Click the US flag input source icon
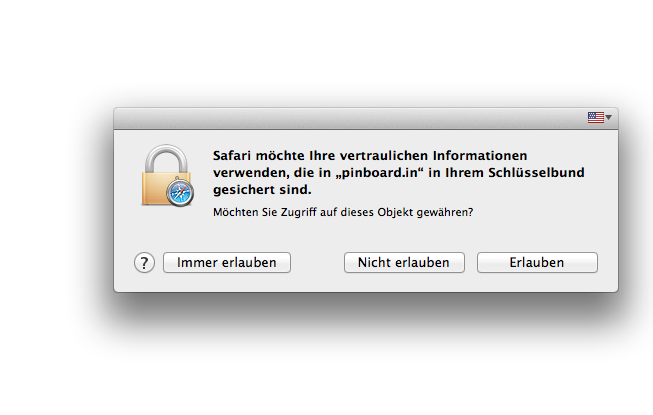This screenshot has width=653, height=415. (x=595, y=117)
